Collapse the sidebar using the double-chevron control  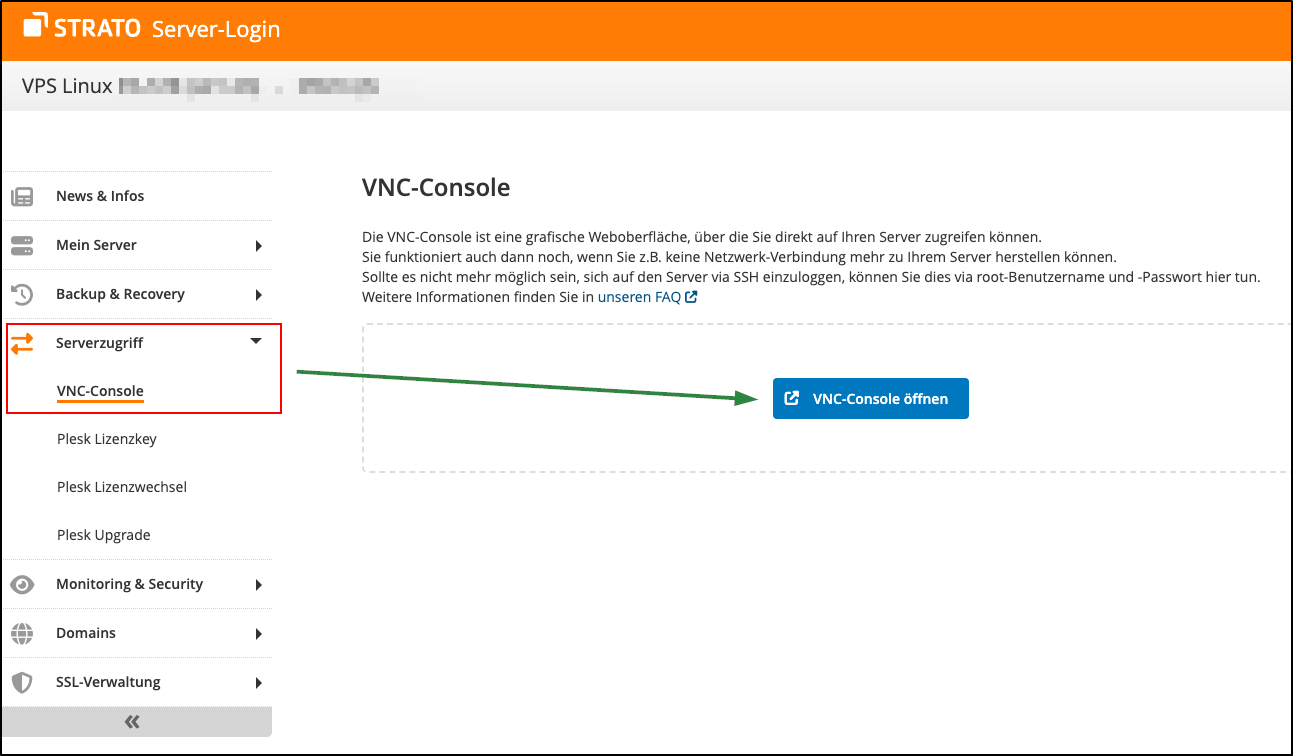click(x=131, y=720)
